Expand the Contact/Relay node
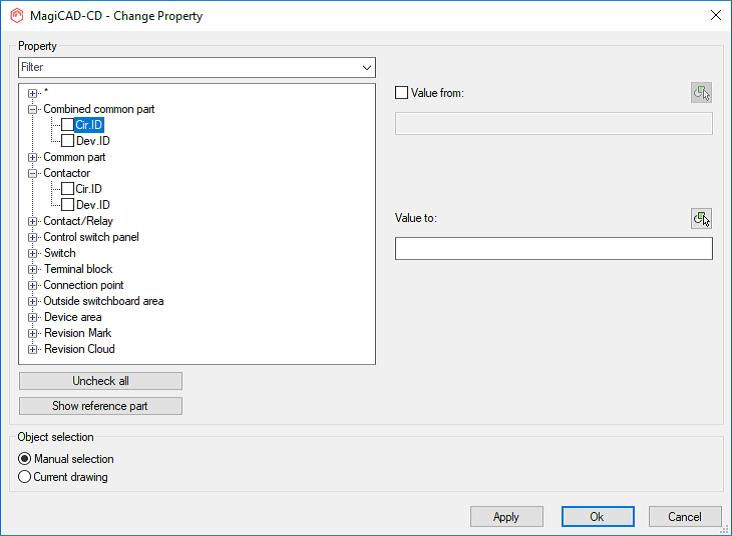 tap(32, 221)
